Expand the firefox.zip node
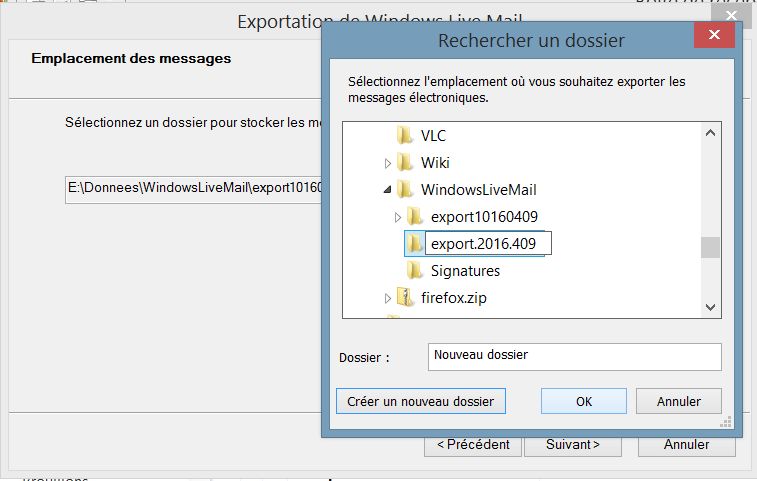Image resolution: width=757 pixels, height=481 pixels. [388, 298]
